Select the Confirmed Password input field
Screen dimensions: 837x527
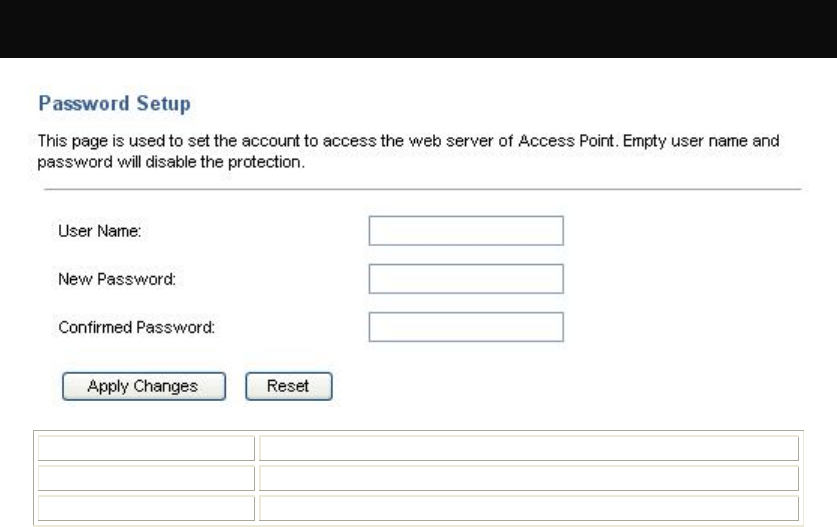pyautogui.click(x=466, y=327)
